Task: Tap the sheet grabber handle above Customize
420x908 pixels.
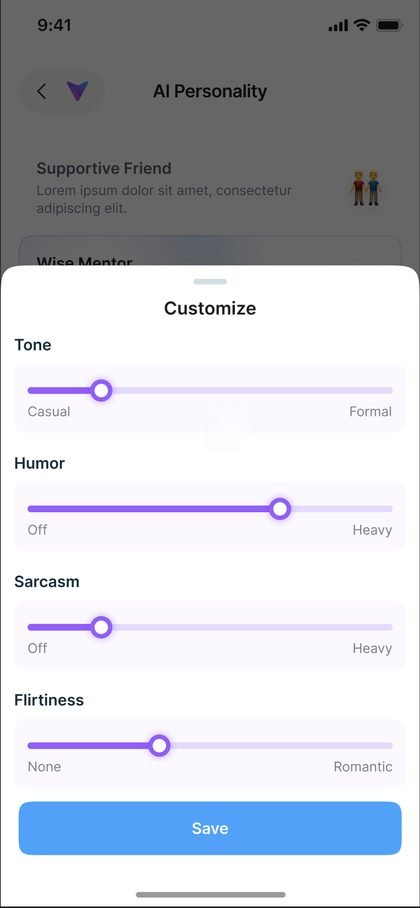Action: click(210, 281)
